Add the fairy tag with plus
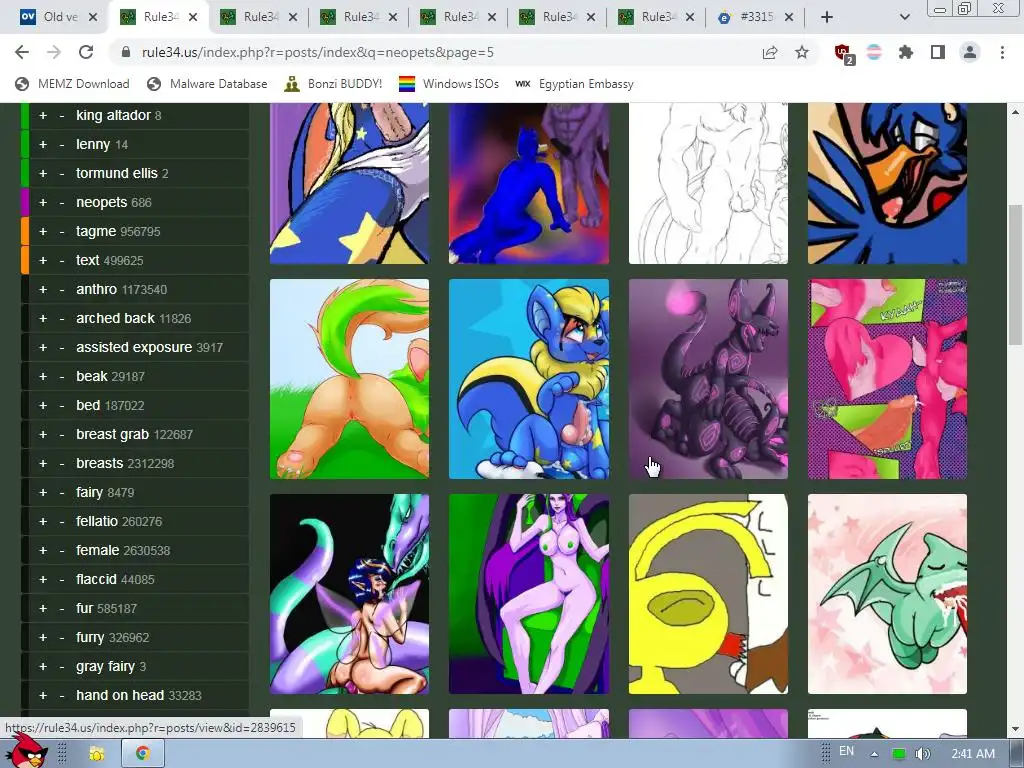 tap(43, 492)
